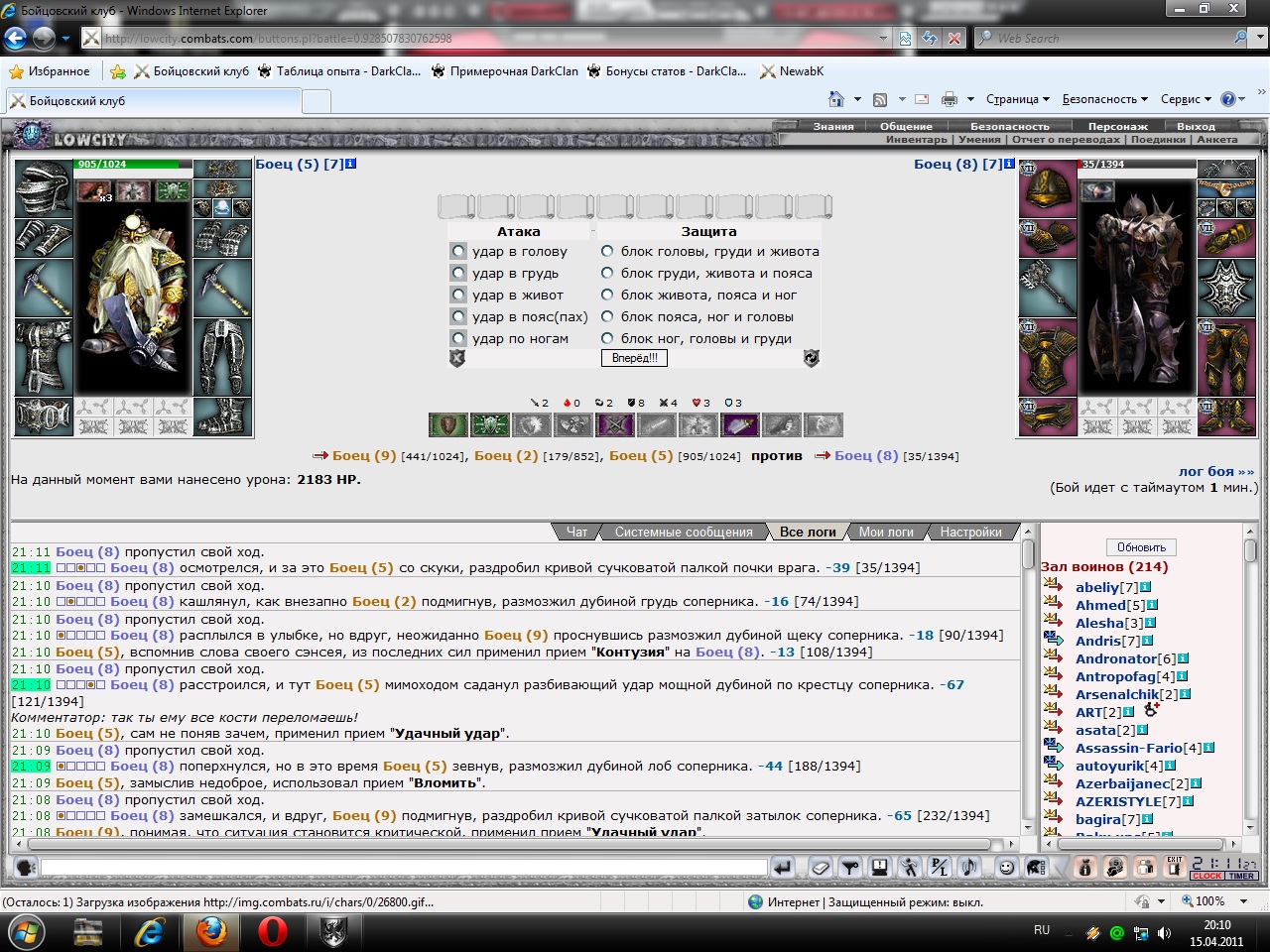Image resolution: width=1270 pixels, height=952 pixels.
Task: Click the chat filter funnel icon
Action: click(x=850, y=868)
